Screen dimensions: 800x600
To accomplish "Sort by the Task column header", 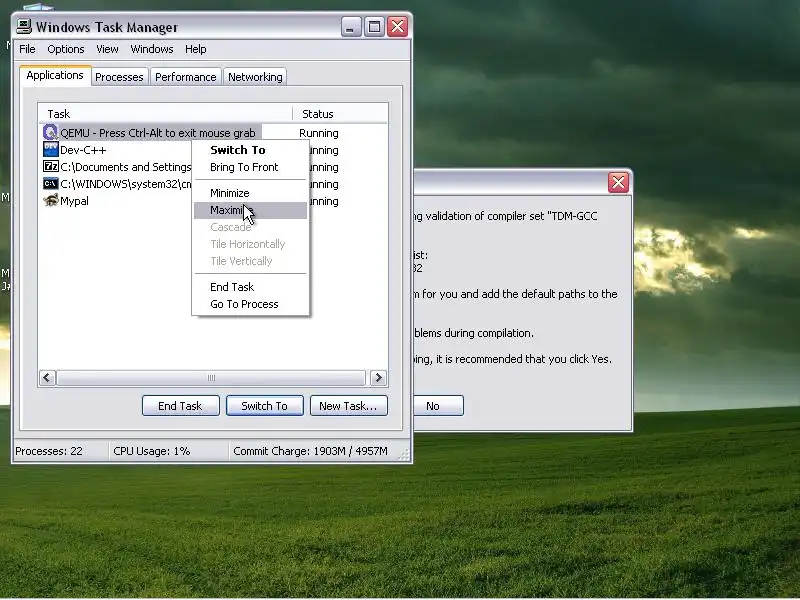I will pyautogui.click(x=165, y=114).
